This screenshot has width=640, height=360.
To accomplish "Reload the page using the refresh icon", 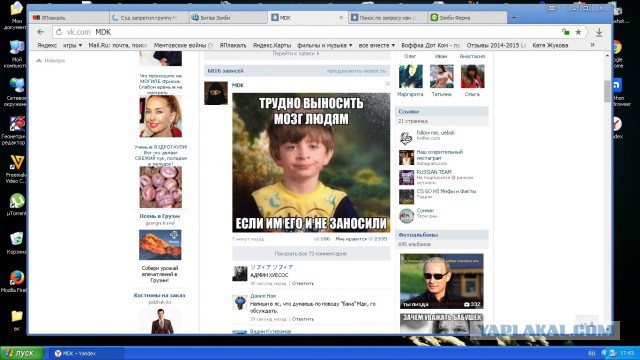I will [x=59, y=32].
